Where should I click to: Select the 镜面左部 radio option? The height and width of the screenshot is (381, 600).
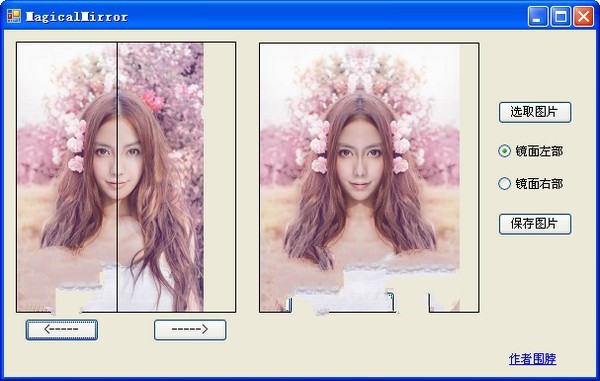[531, 151]
